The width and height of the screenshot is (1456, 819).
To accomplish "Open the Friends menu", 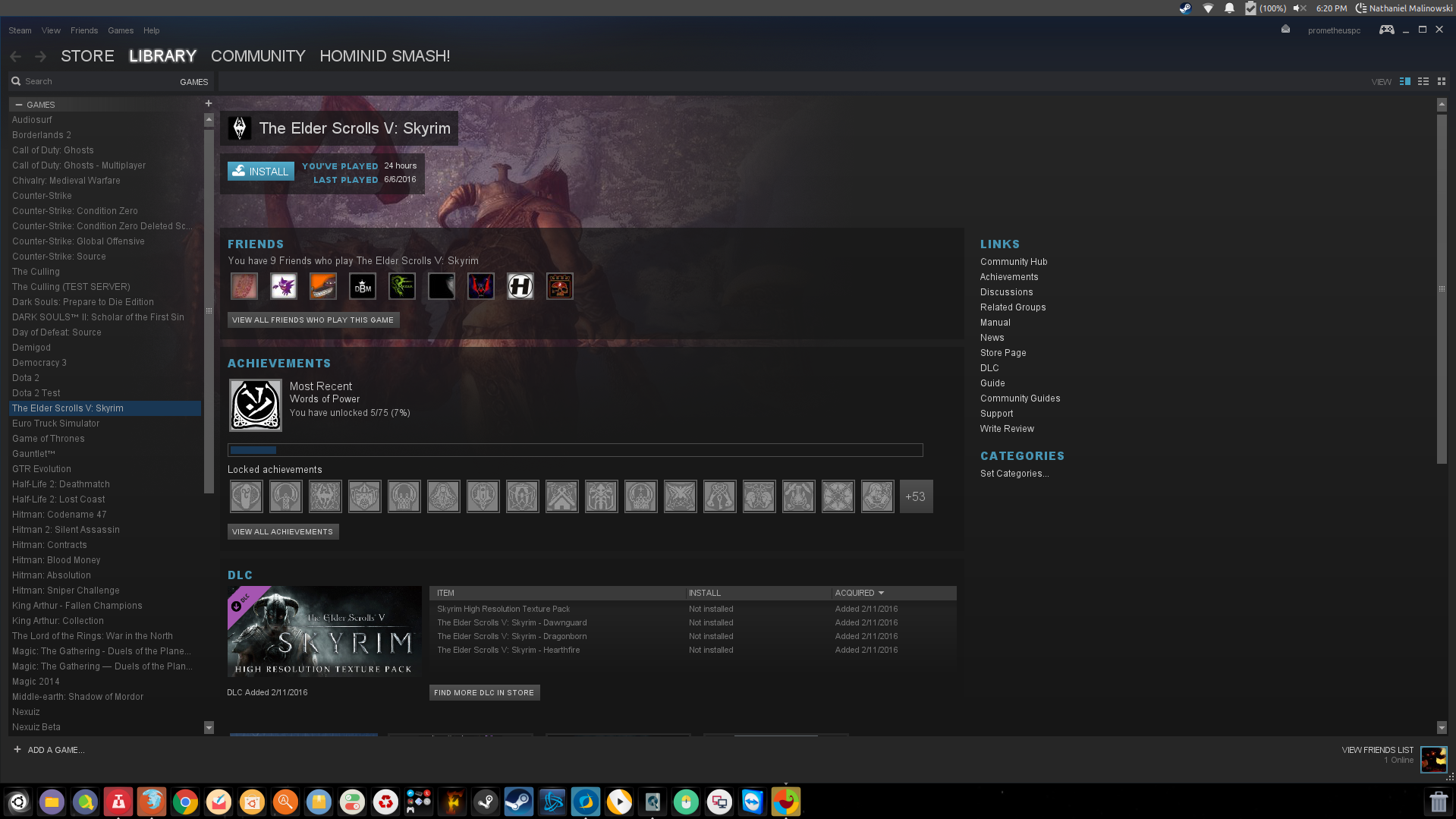I will tap(83, 30).
